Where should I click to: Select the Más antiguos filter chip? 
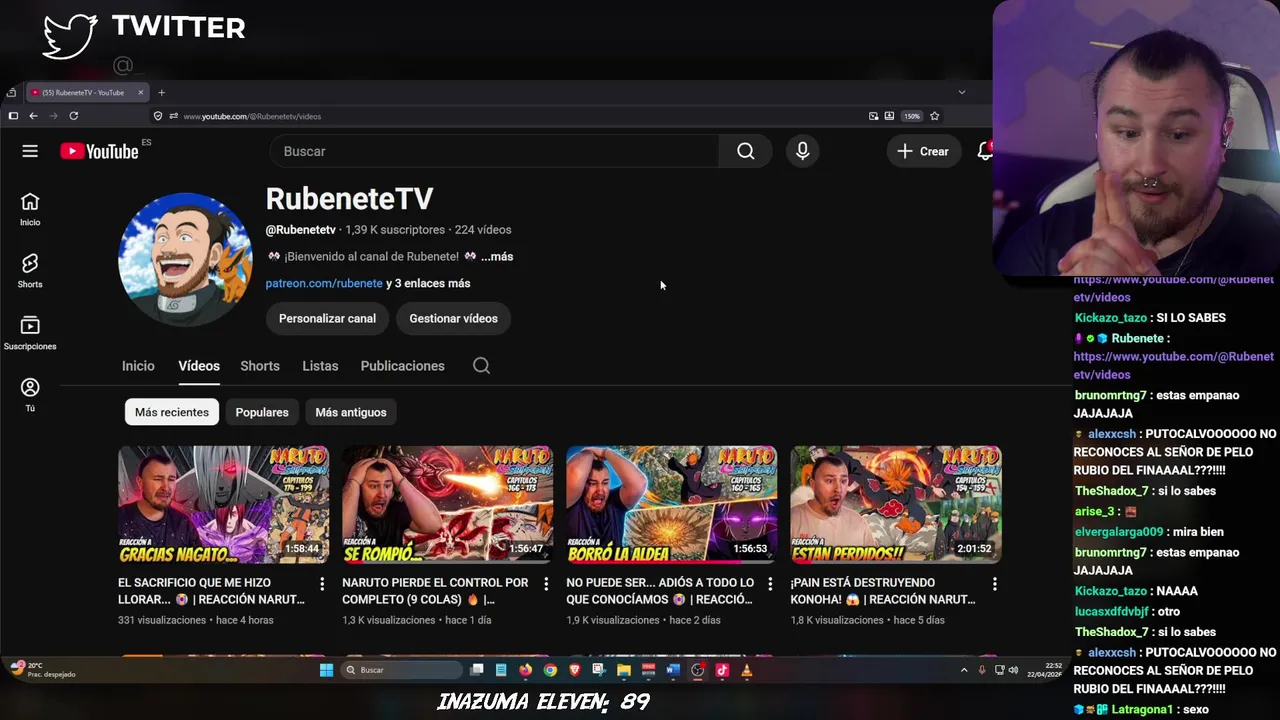click(x=351, y=412)
